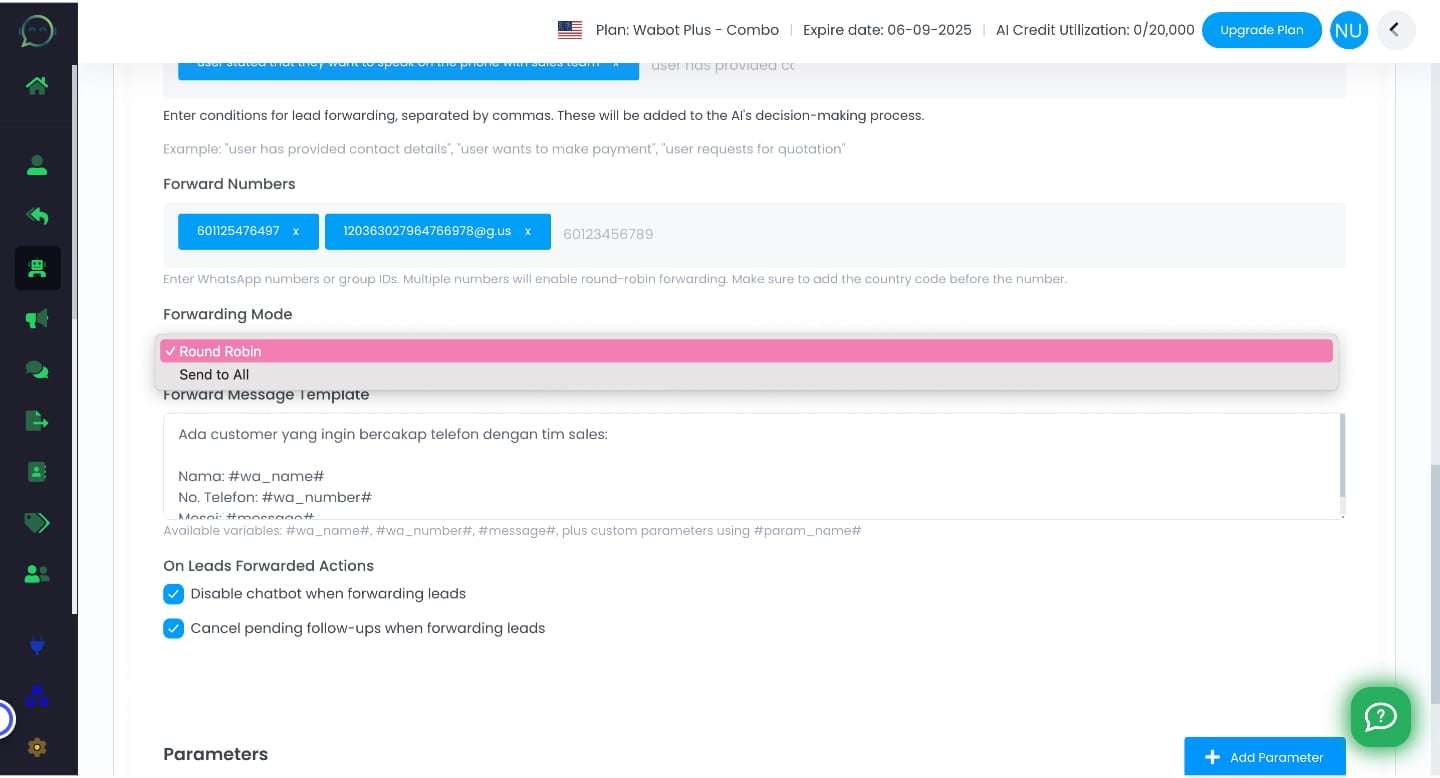Open the tags/labels icon in sidebar
The height and width of the screenshot is (778, 1440).
coord(37,523)
